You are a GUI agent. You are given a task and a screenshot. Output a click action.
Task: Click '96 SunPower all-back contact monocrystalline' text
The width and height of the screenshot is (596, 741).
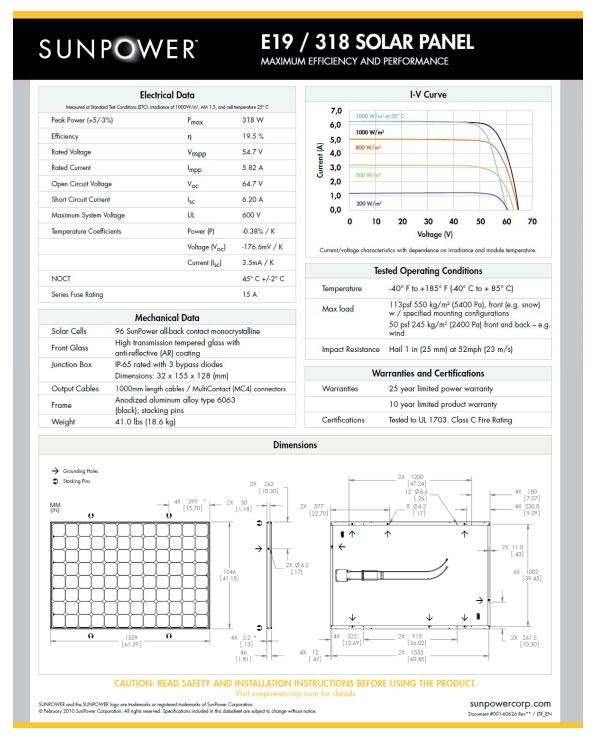(188, 331)
